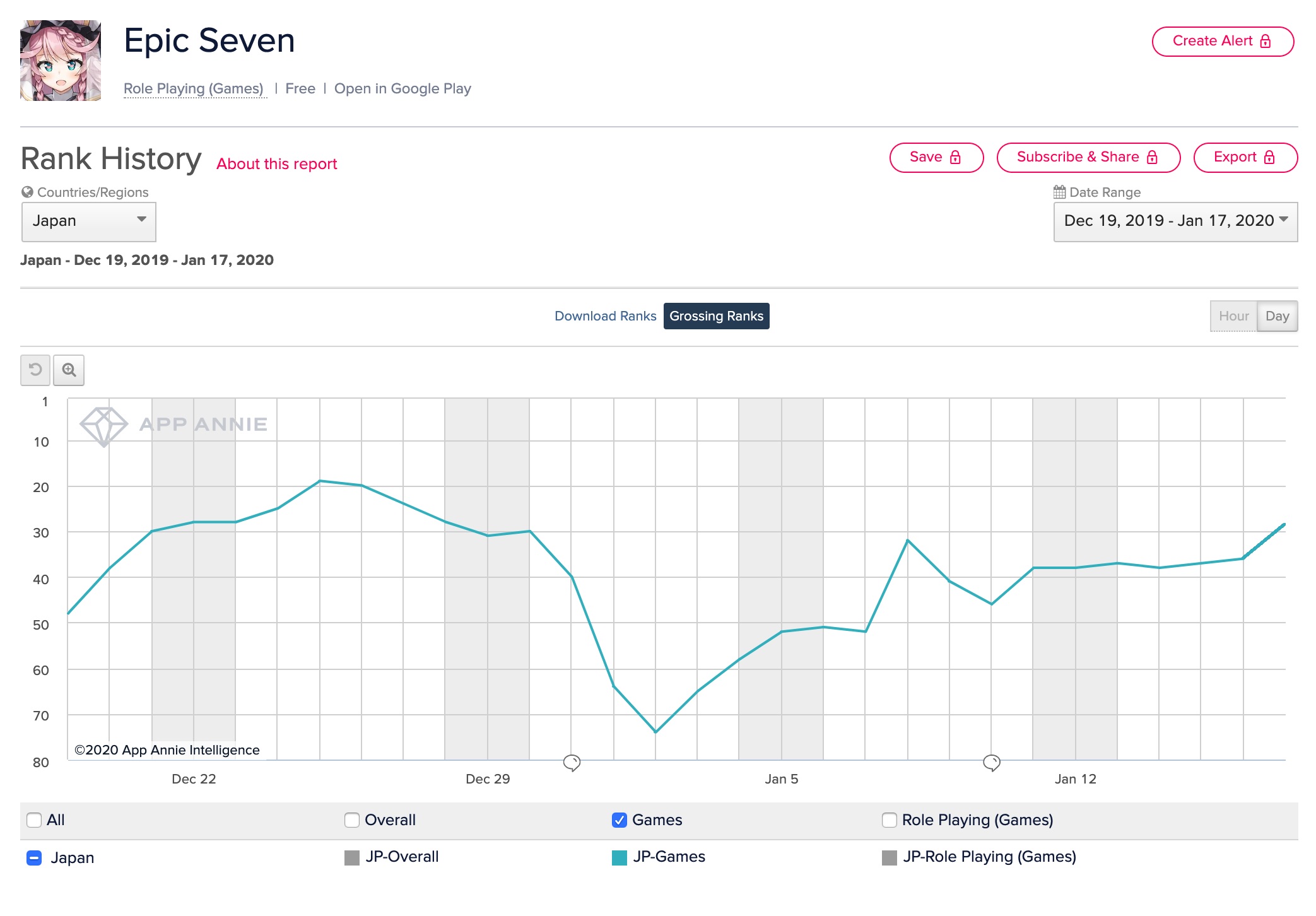Click the Save report button

936,157
